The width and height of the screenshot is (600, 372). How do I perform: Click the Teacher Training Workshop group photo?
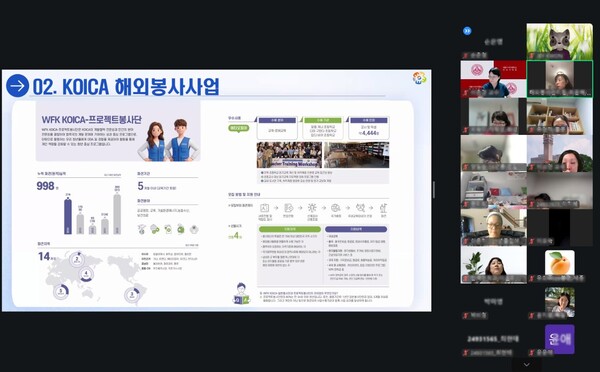289,155
